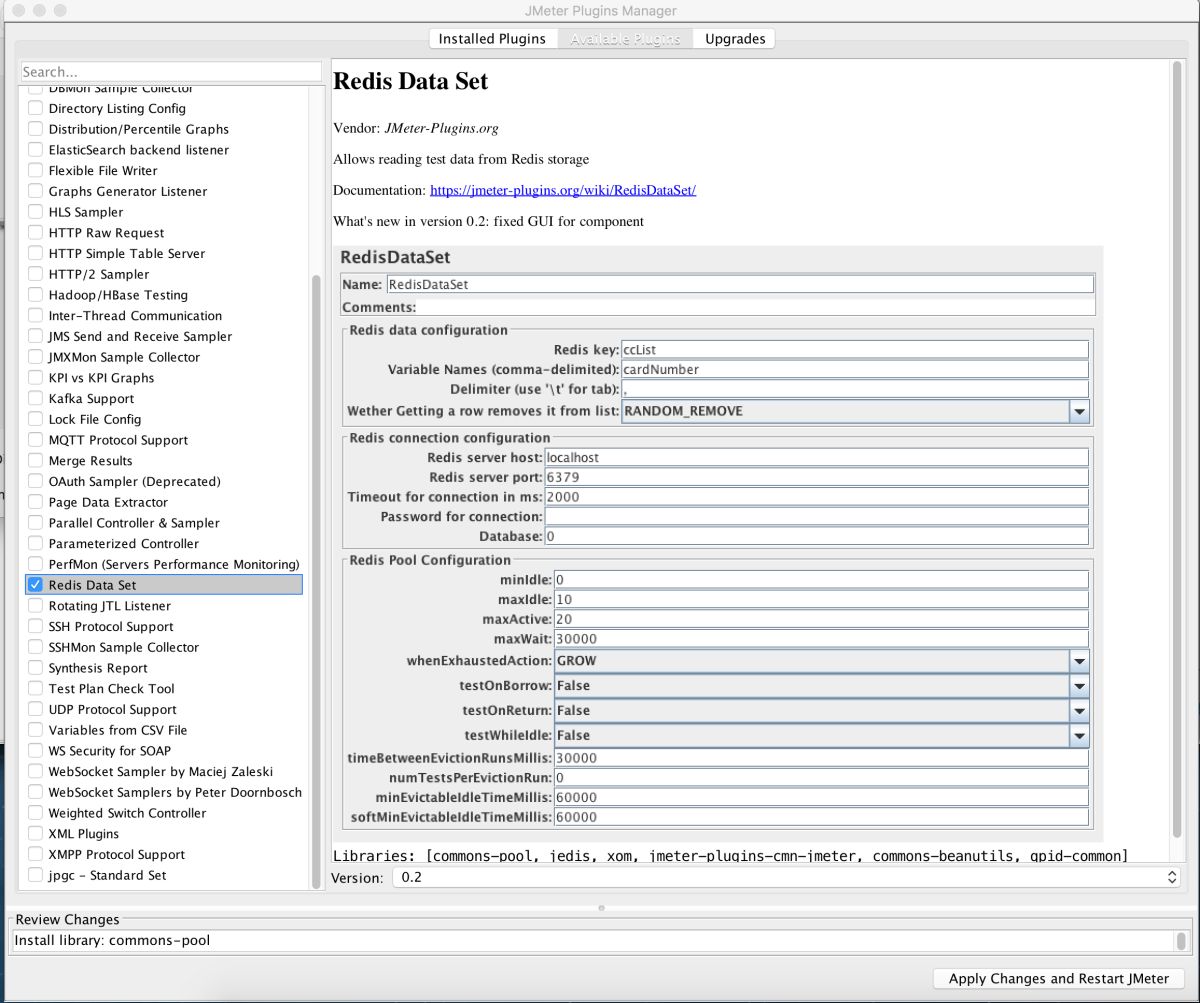This screenshot has width=1200, height=1003.
Task: Uncheck the Redis Data Set checkbox
Action: pyautogui.click(x=35, y=585)
